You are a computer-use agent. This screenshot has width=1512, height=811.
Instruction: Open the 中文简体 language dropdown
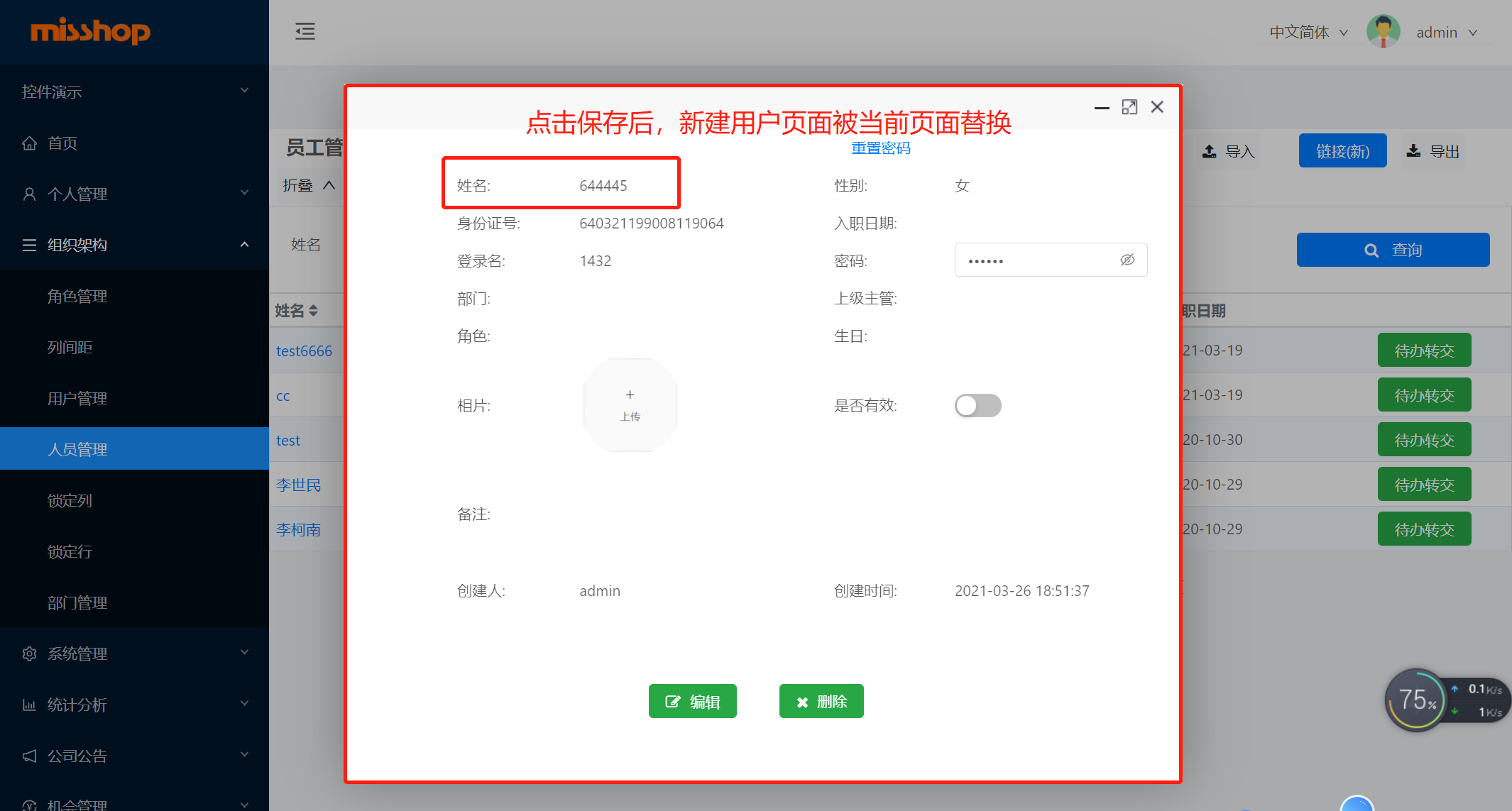click(1308, 33)
